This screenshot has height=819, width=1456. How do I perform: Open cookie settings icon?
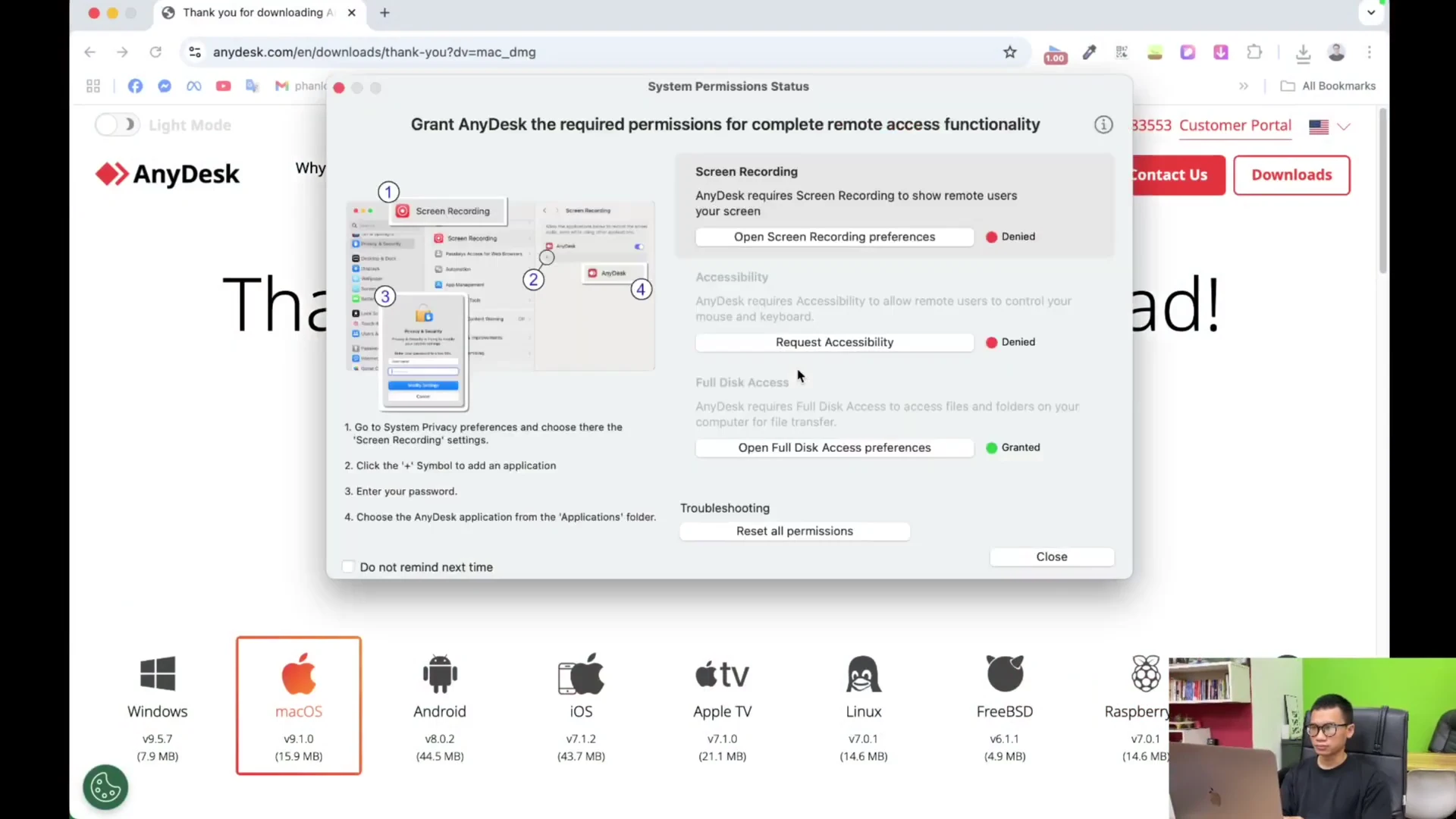(105, 787)
